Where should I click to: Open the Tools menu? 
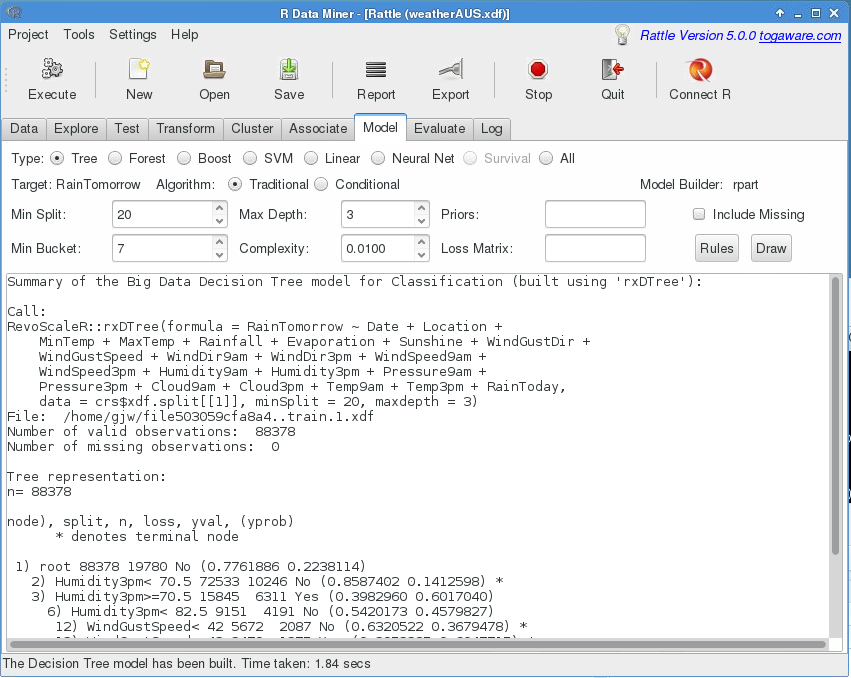(79, 34)
